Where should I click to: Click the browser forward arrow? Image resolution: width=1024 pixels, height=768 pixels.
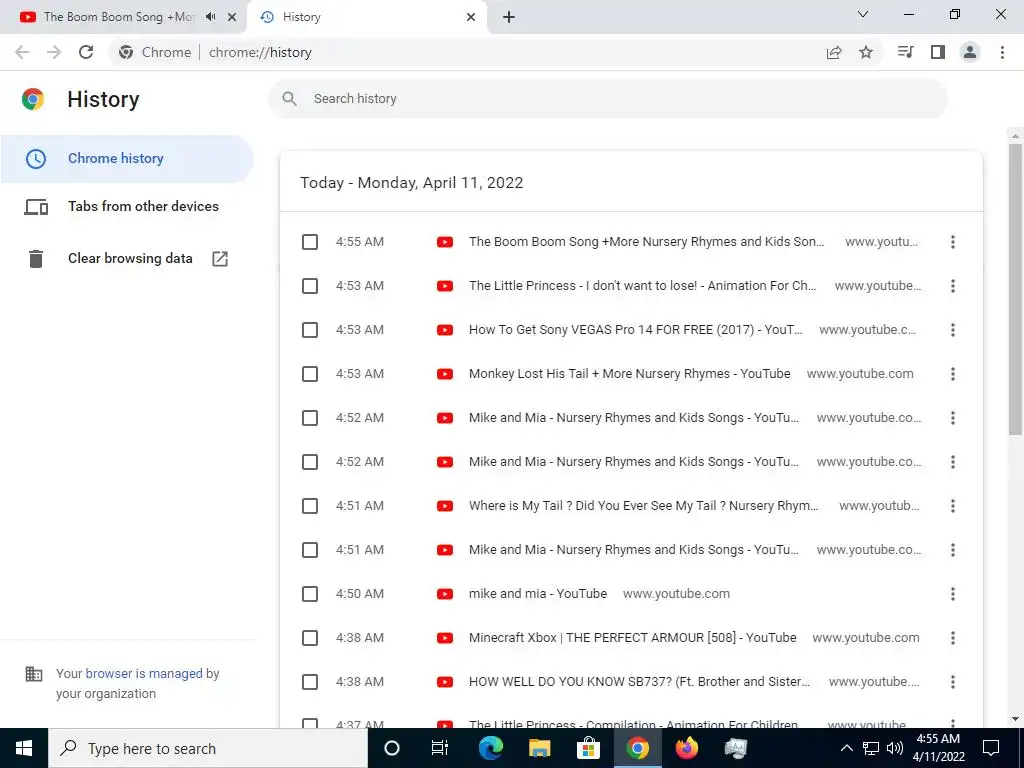pyautogui.click(x=54, y=52)
